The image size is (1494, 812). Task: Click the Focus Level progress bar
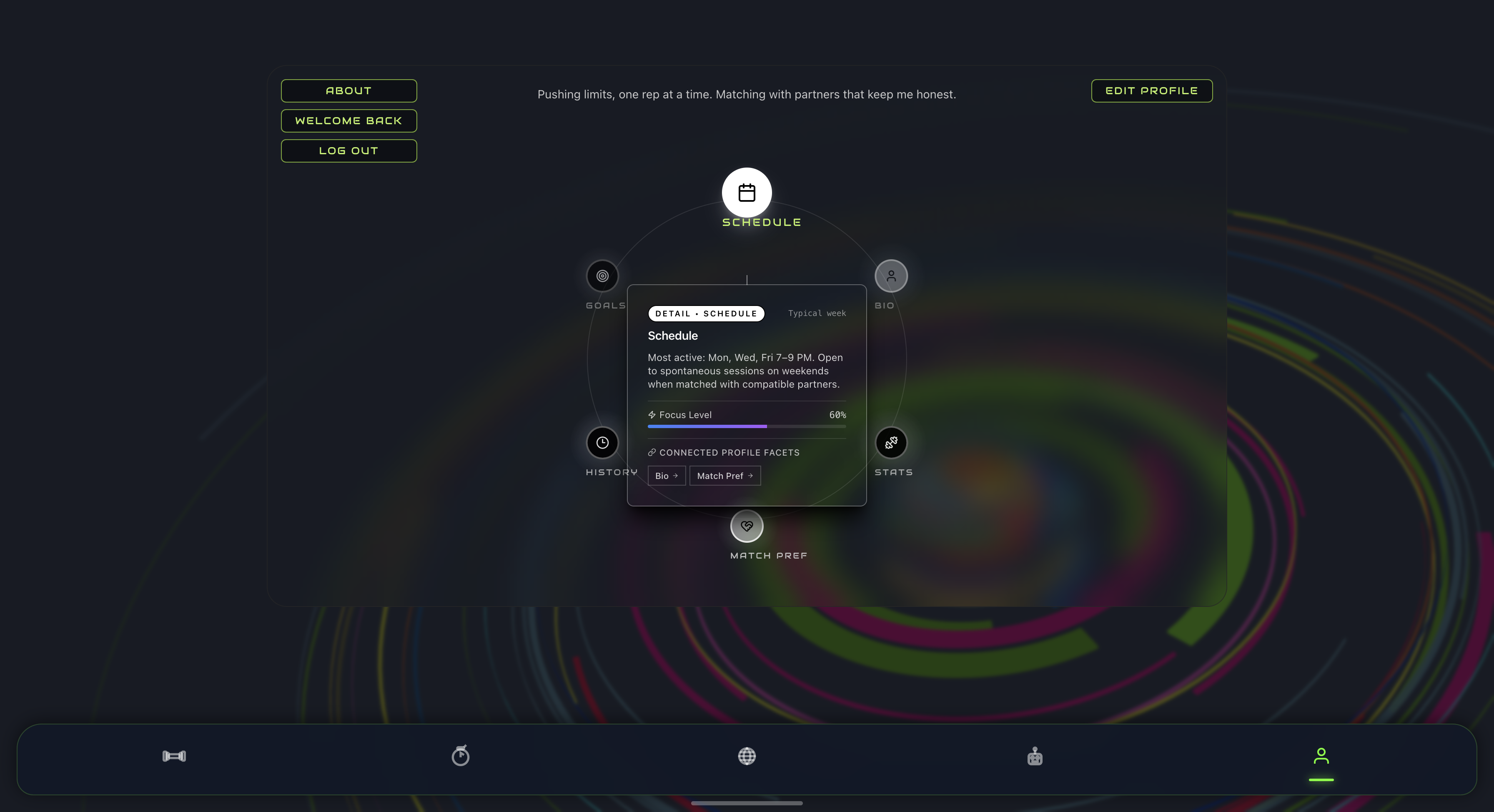coord(747,426)
